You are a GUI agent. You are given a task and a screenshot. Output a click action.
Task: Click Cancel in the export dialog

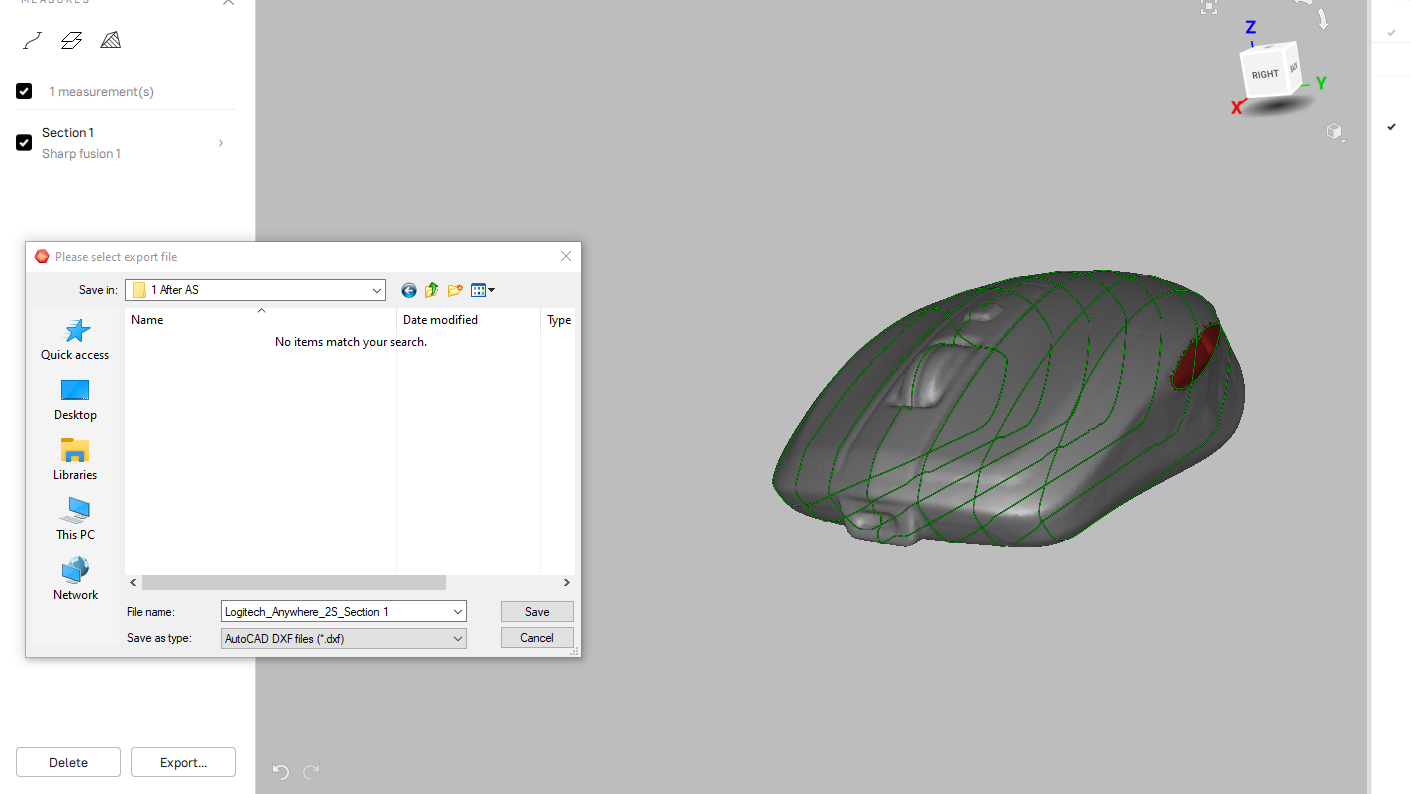537,638
